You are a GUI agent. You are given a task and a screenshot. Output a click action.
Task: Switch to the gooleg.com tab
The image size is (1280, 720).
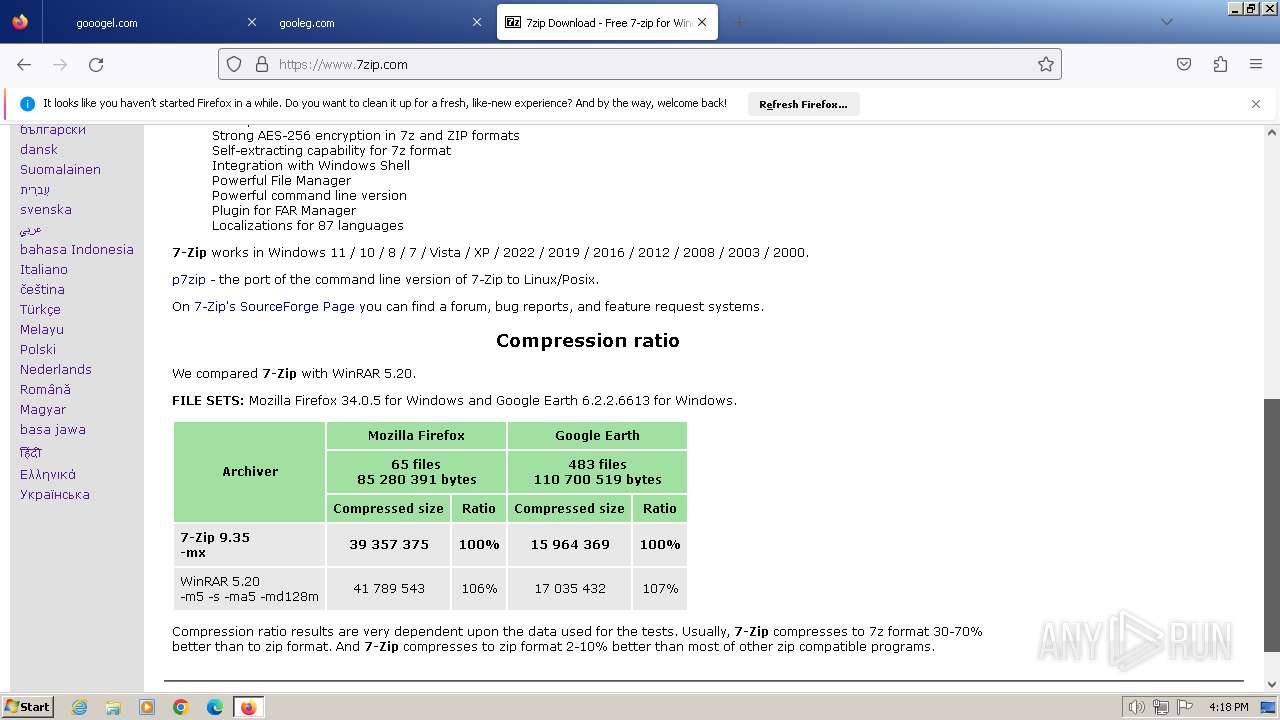coord(380,22)
